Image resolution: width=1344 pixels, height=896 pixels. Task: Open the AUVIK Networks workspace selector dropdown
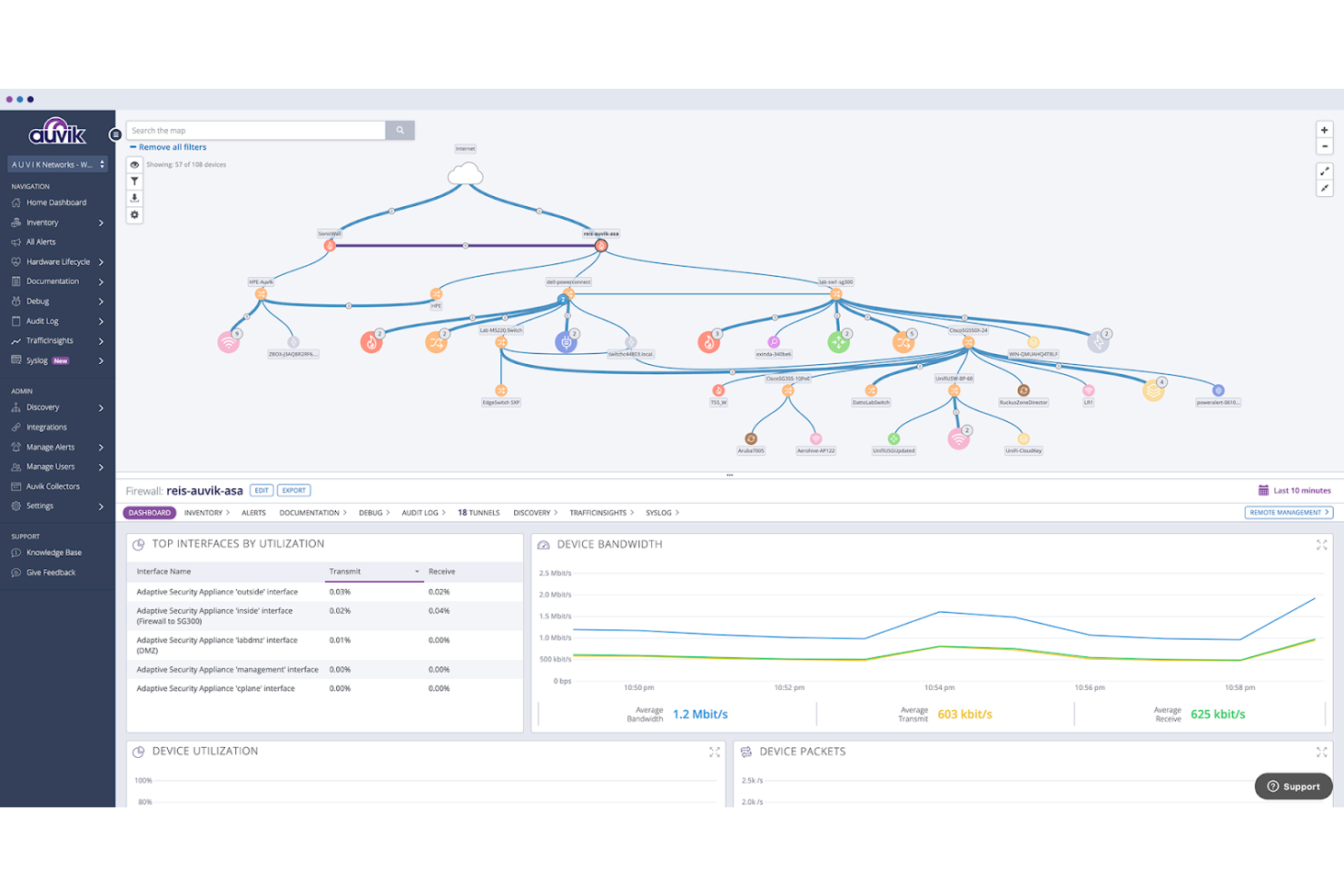(57, 163)
